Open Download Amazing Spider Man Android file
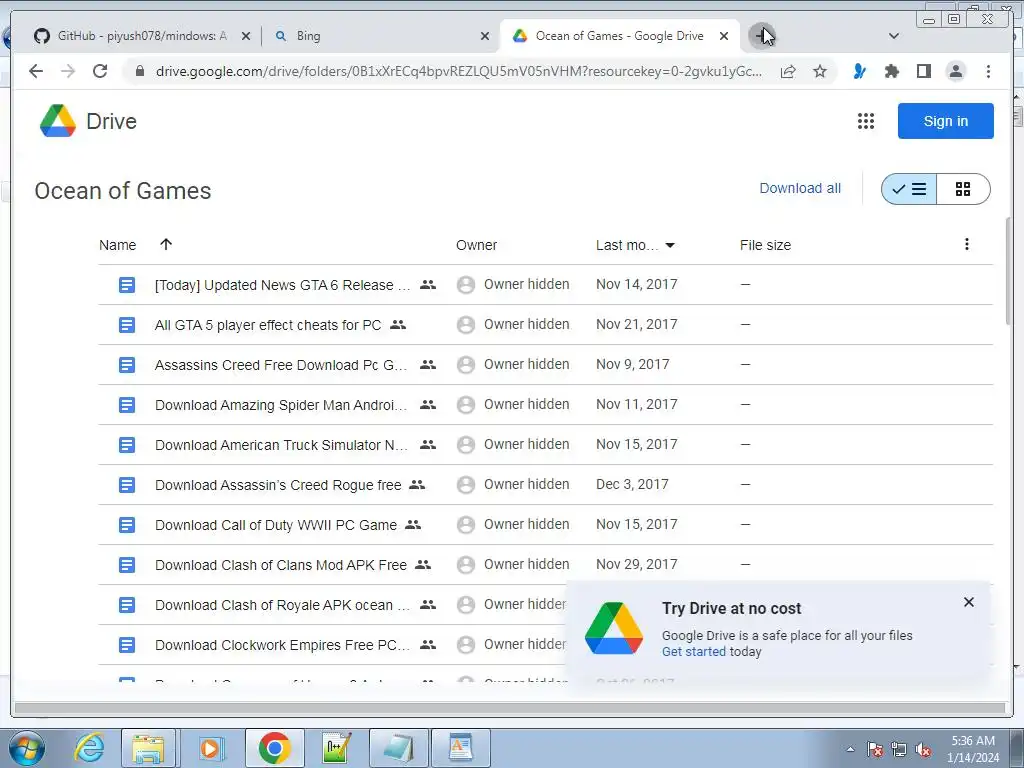The width and height of the screenshot is (1024, 768). [x=281, y=405]
